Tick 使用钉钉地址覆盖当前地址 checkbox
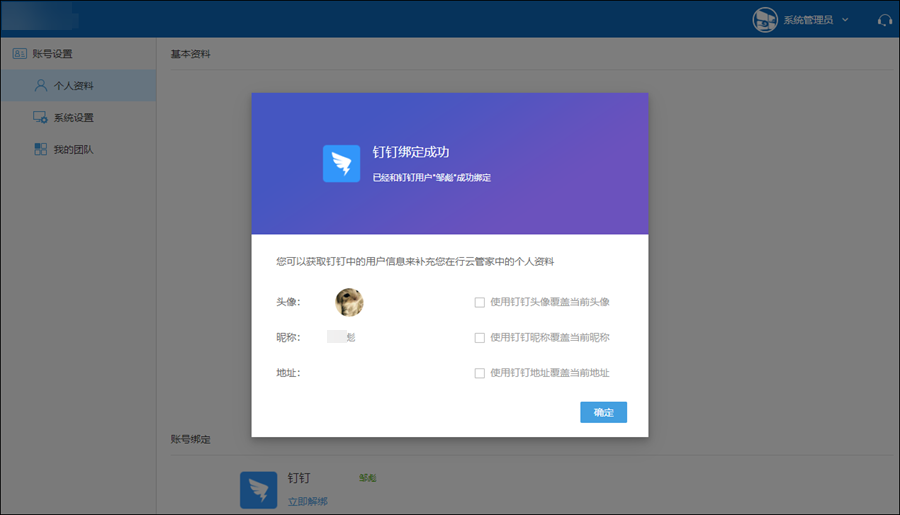This screenshot has height=515, width=900. point(479,373)
